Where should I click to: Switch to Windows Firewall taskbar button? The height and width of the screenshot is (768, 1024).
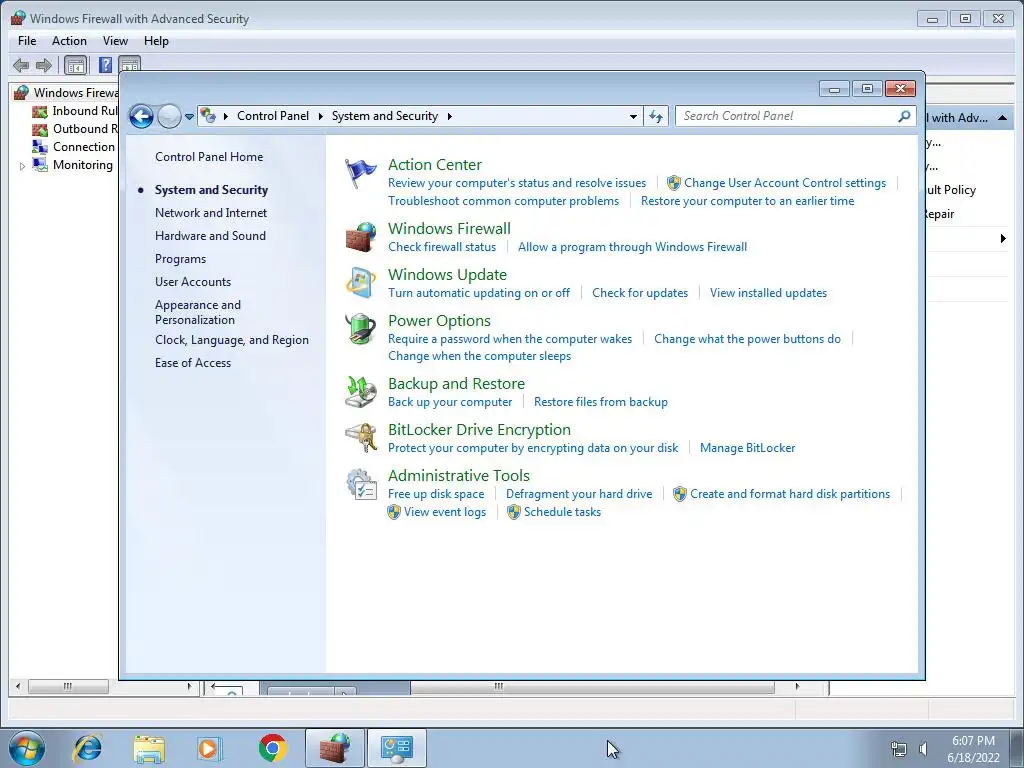tap(334, 748)
